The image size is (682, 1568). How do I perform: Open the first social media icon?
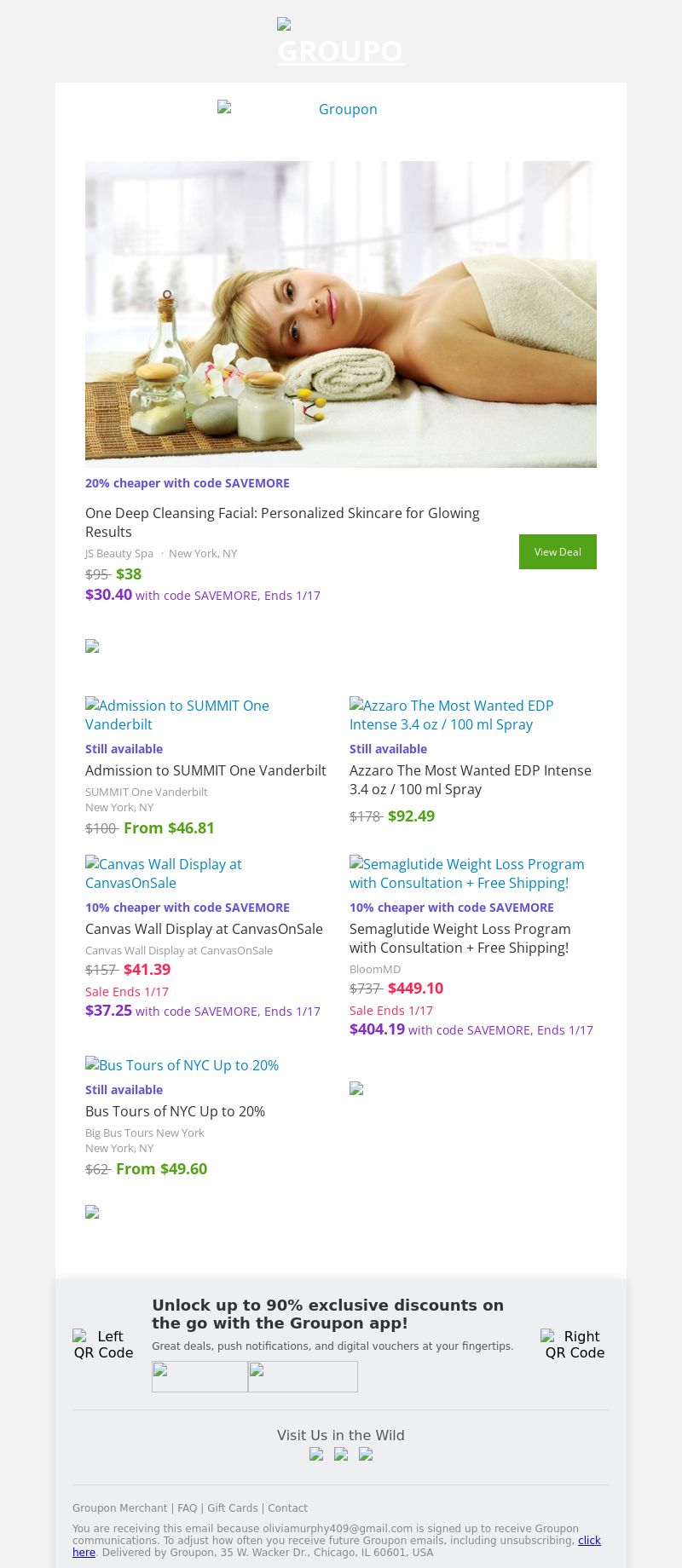click(316, 1455)
